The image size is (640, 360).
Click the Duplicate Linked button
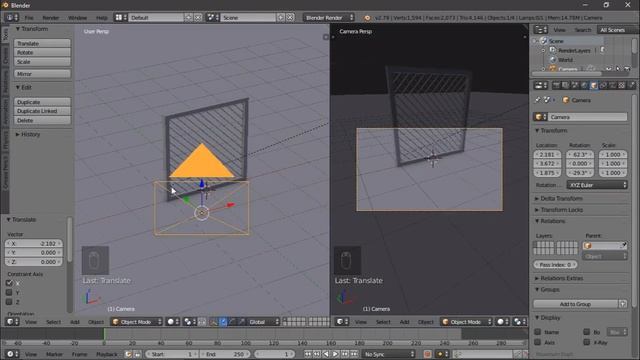pos(42,111)
